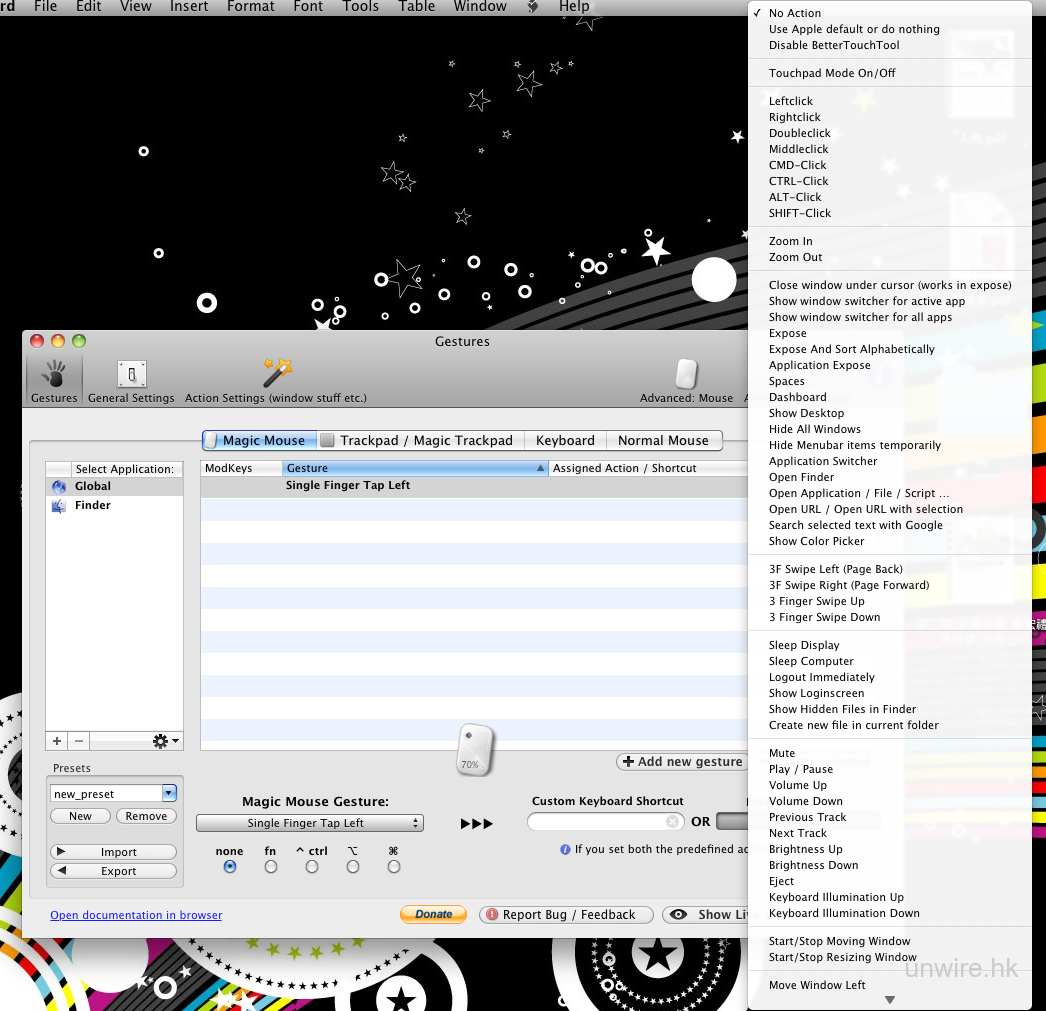The image size is (1046, 1011).
Task: Open the Gestures toolbar pane
Action: (54, 380)
